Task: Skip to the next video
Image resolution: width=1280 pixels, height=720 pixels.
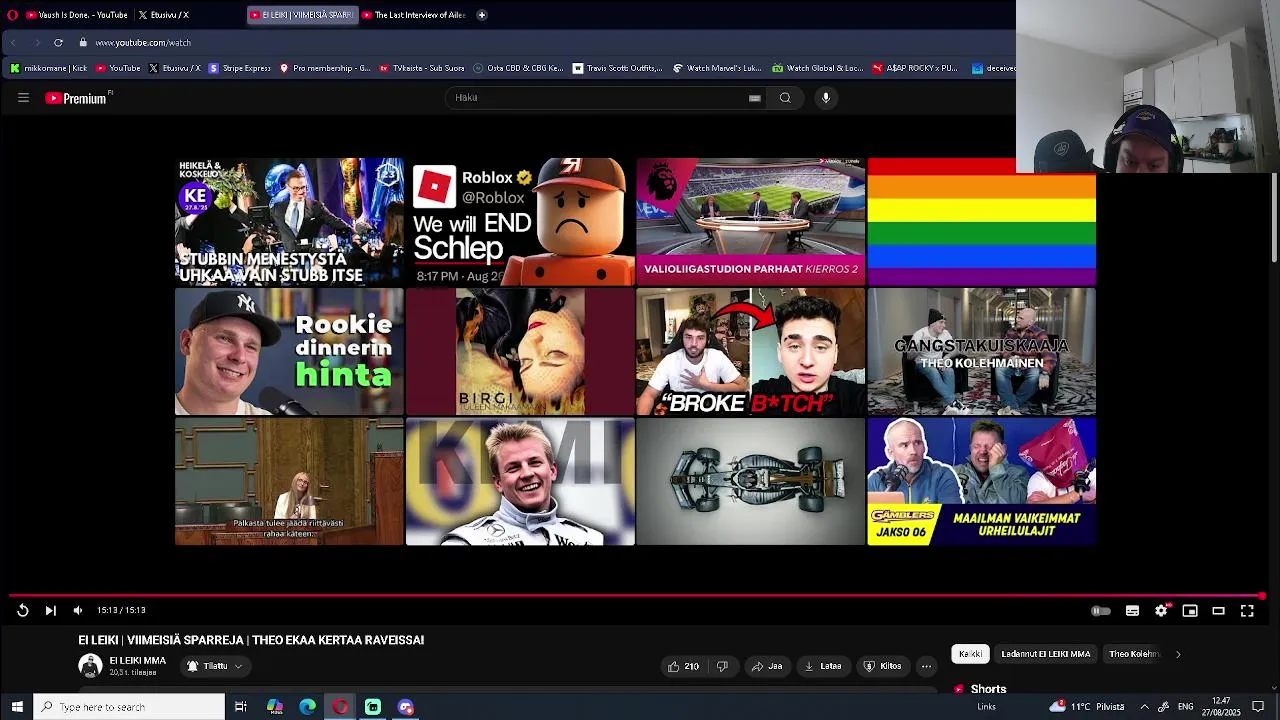Action: 50,610
